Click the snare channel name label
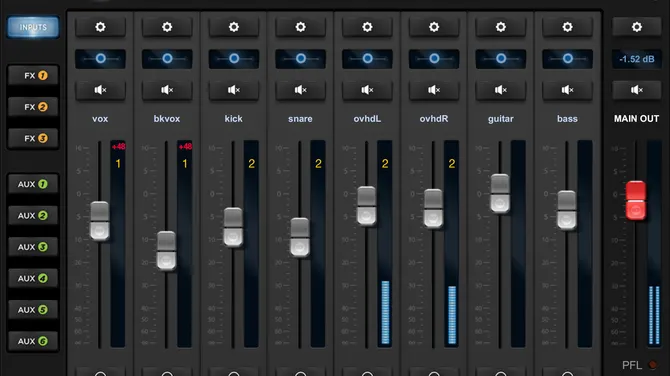 coord(300,119)
